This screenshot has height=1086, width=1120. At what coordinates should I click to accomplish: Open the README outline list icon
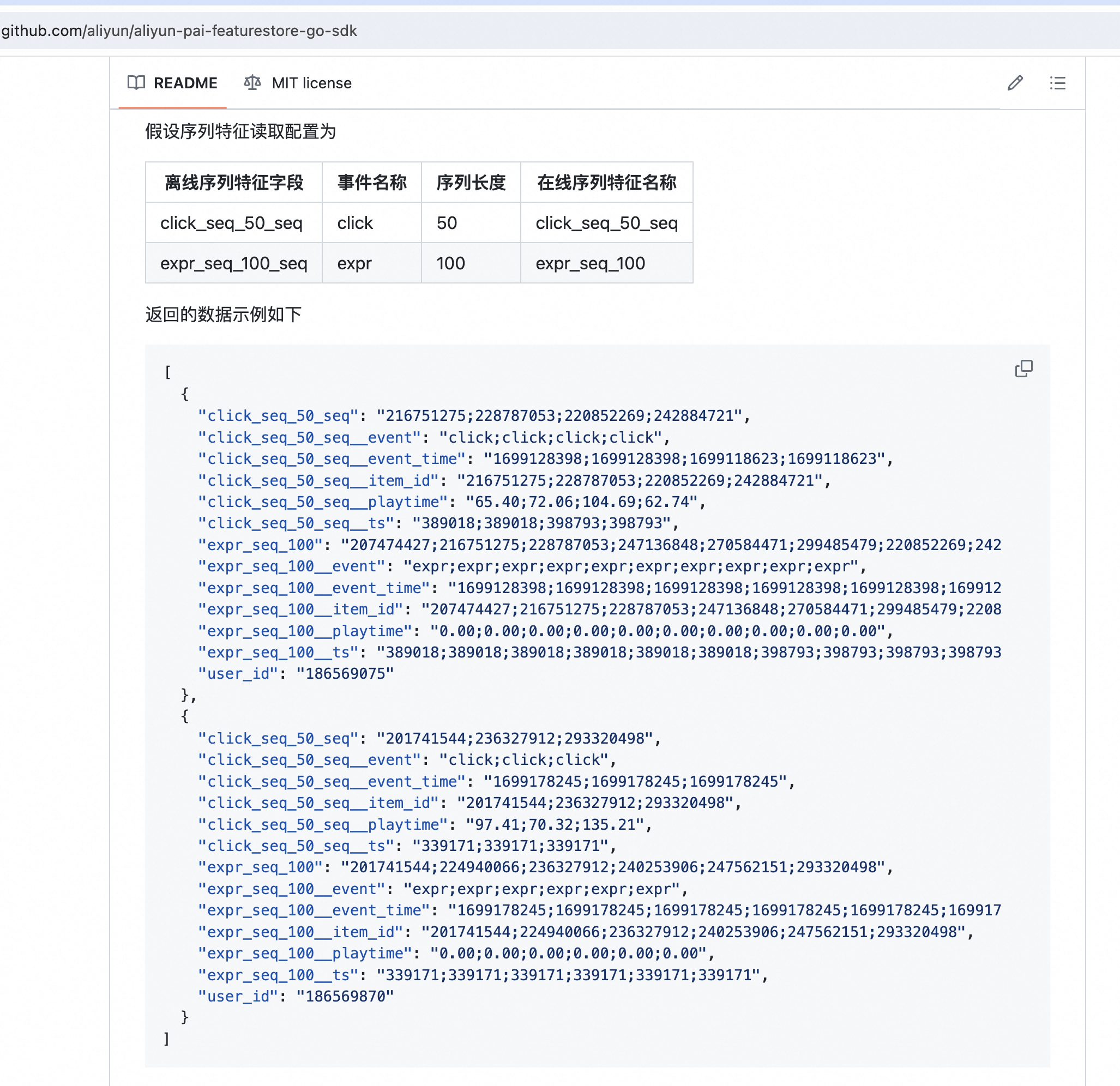click(1057, 83)
